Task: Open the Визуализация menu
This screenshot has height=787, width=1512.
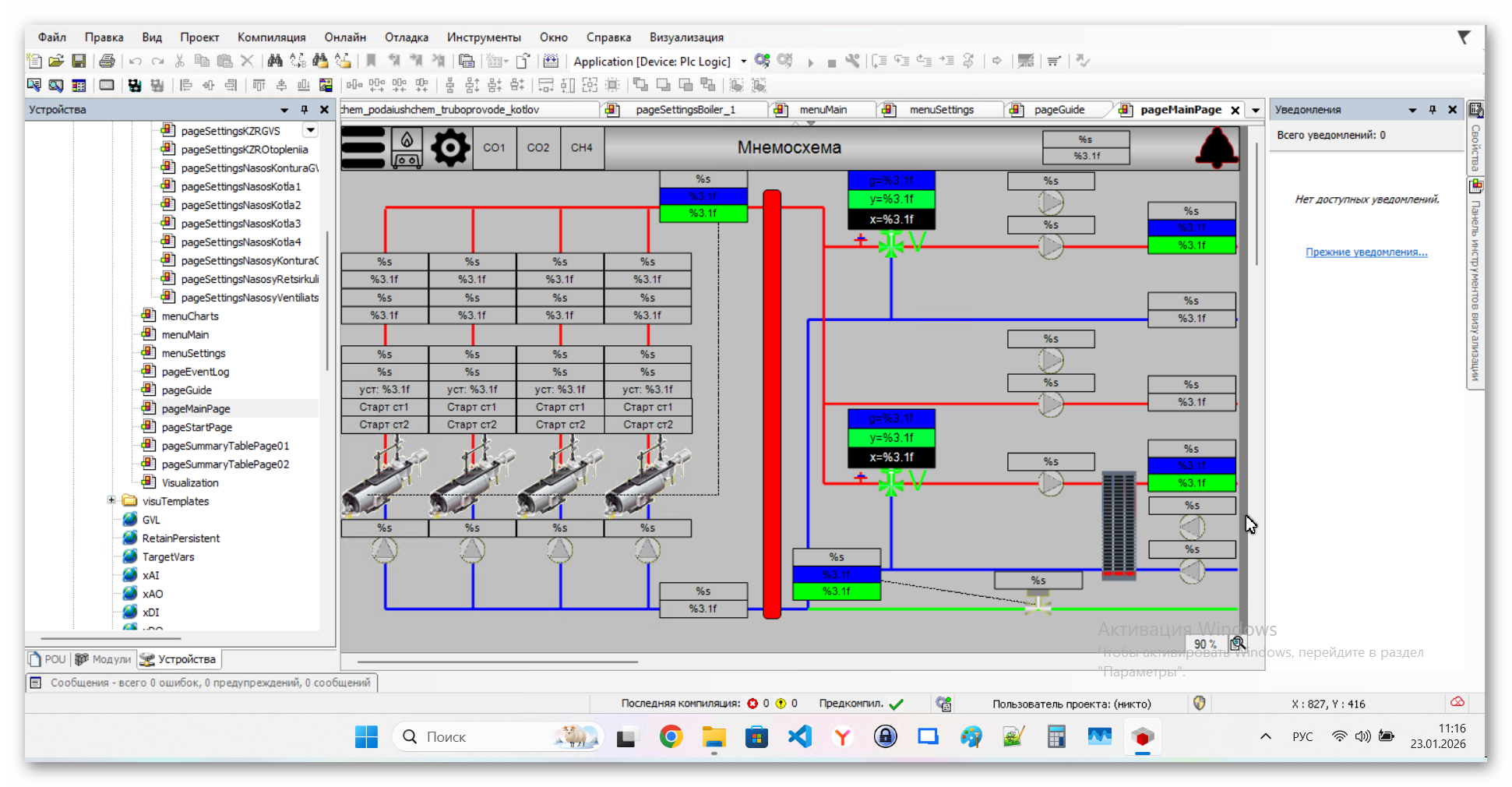Action: [x=686, y=37]
